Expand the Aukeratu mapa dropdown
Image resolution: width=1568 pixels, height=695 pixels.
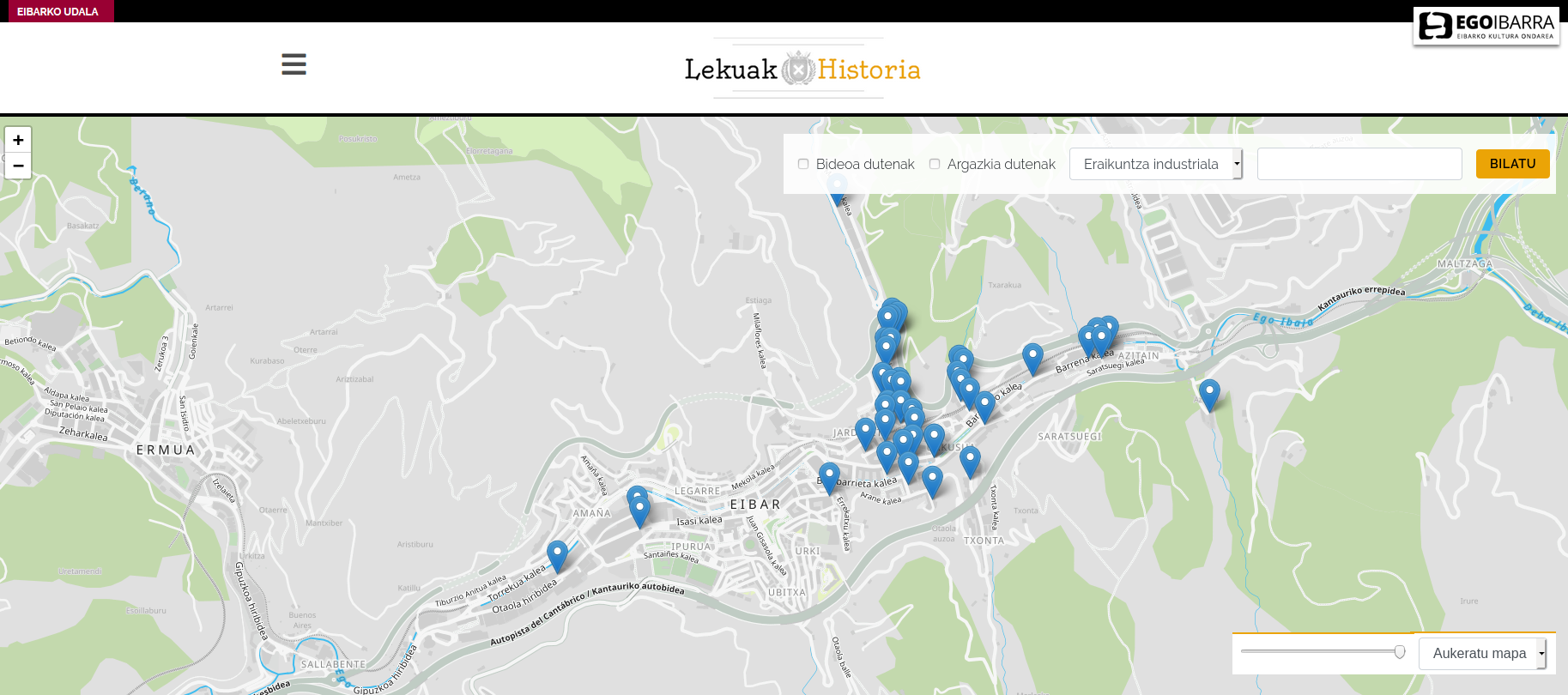coord(1481,654)
